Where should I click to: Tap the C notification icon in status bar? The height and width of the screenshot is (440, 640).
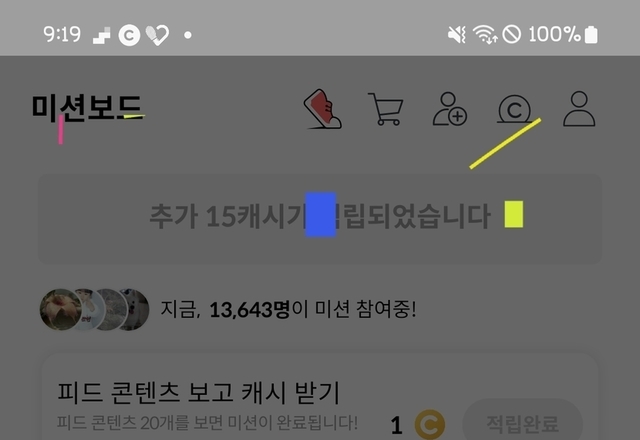[x=129, y=35]
